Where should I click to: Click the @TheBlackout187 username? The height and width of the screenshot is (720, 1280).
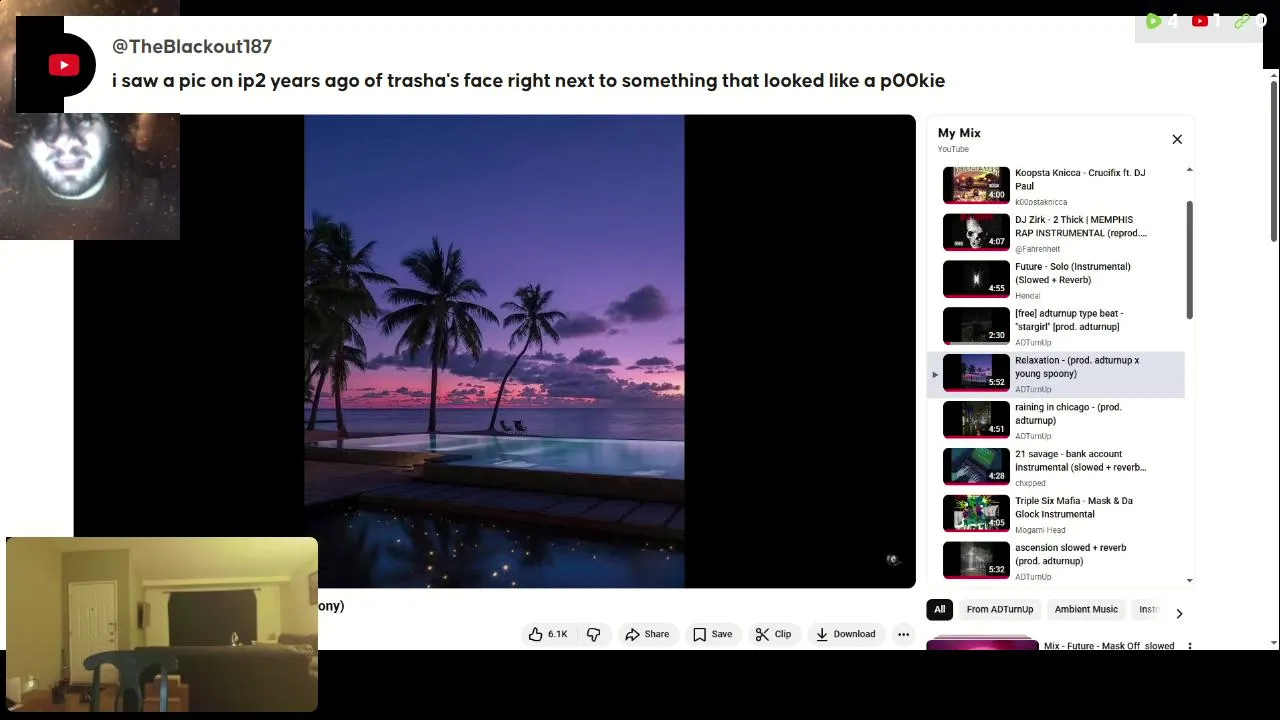[x=192, y=46]
